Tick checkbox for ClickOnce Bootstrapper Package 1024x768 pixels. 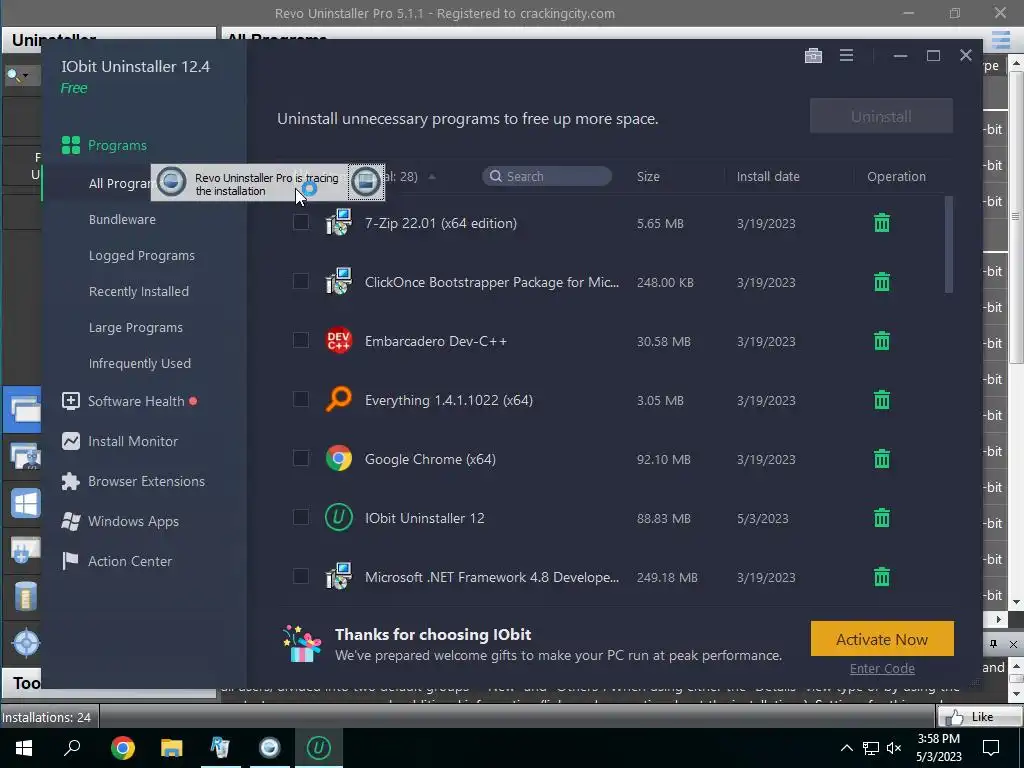point(300,281)
